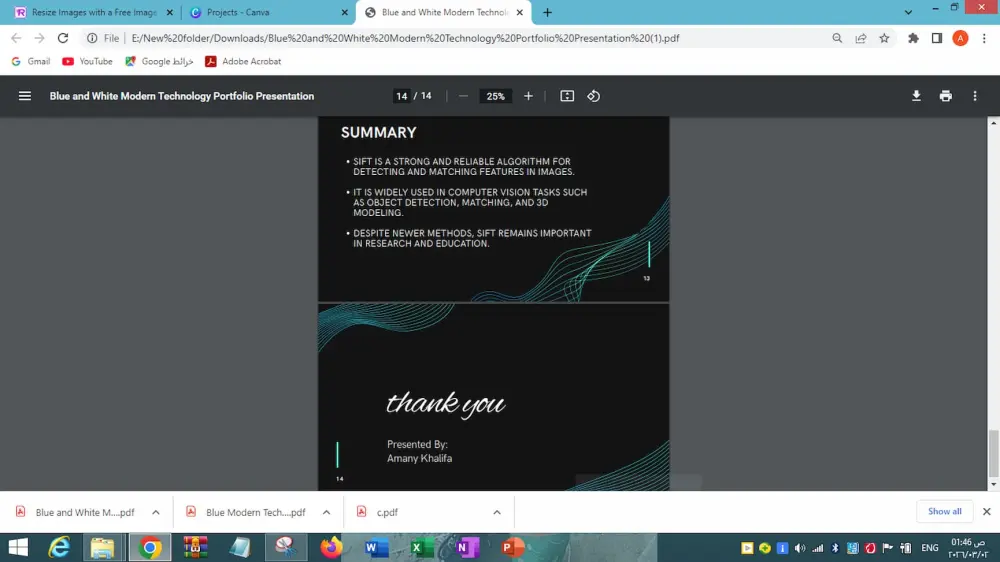Open Windows Start menu
The width and height of the screenshot is (1000, 562).
click(18, 547)
